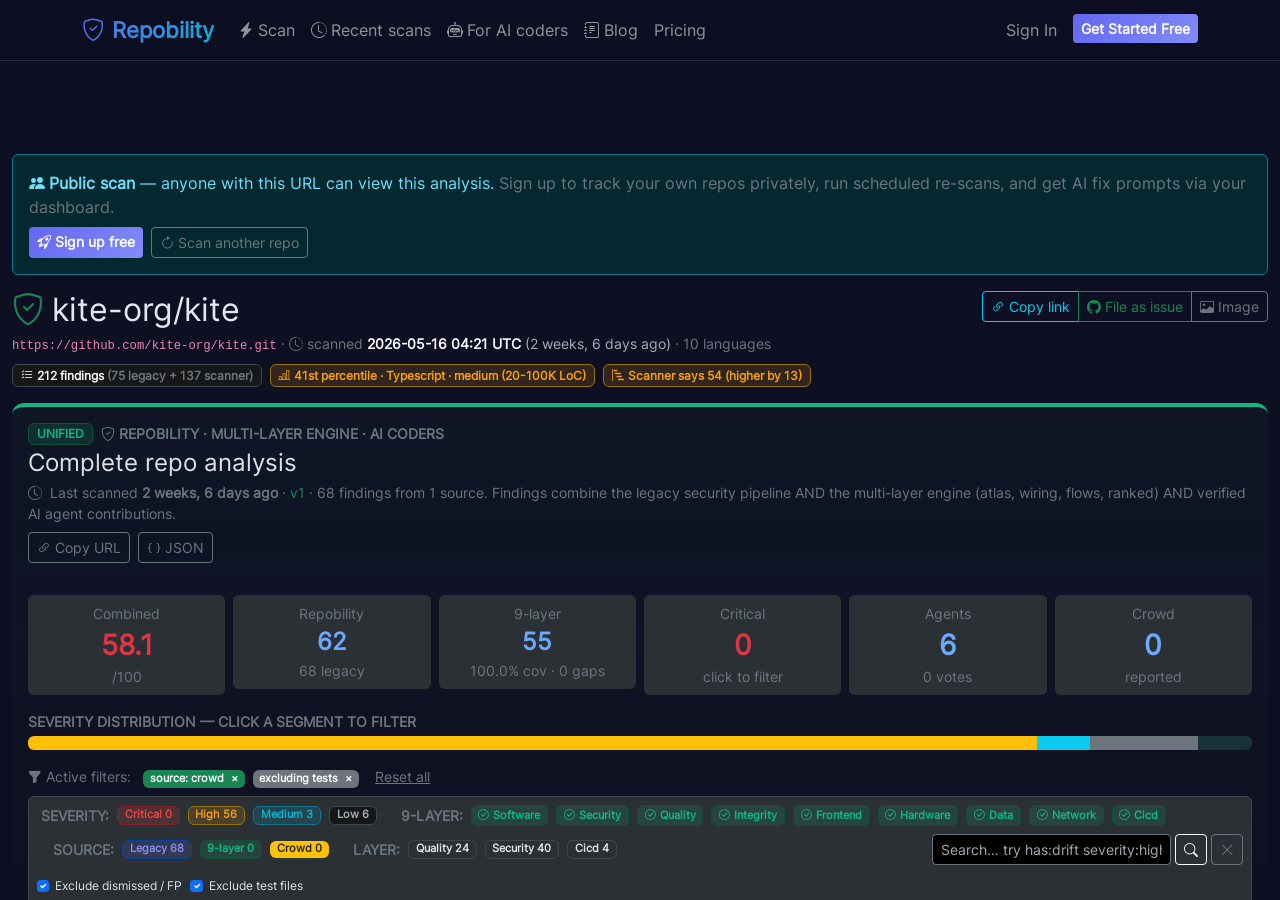Image resolution: width=1280 pixels, height=900 pixels.
Task: Click the gray Low severity bar segment
Action: [x=1144, y=743]
